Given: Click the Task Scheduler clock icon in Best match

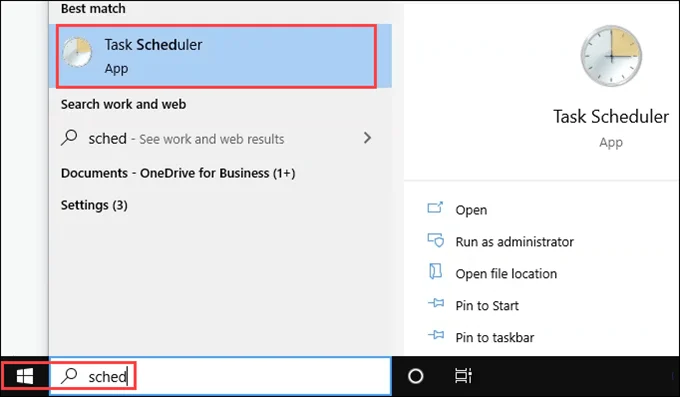Looking at the screenshot, I should coord(77,52).
